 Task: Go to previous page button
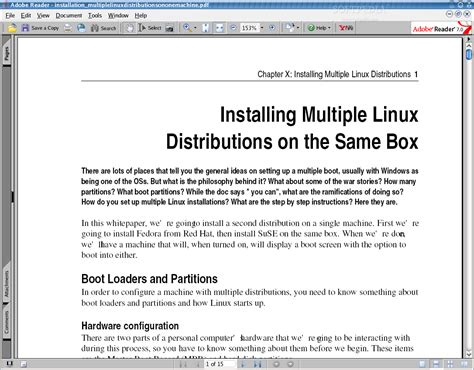[197, 364]
